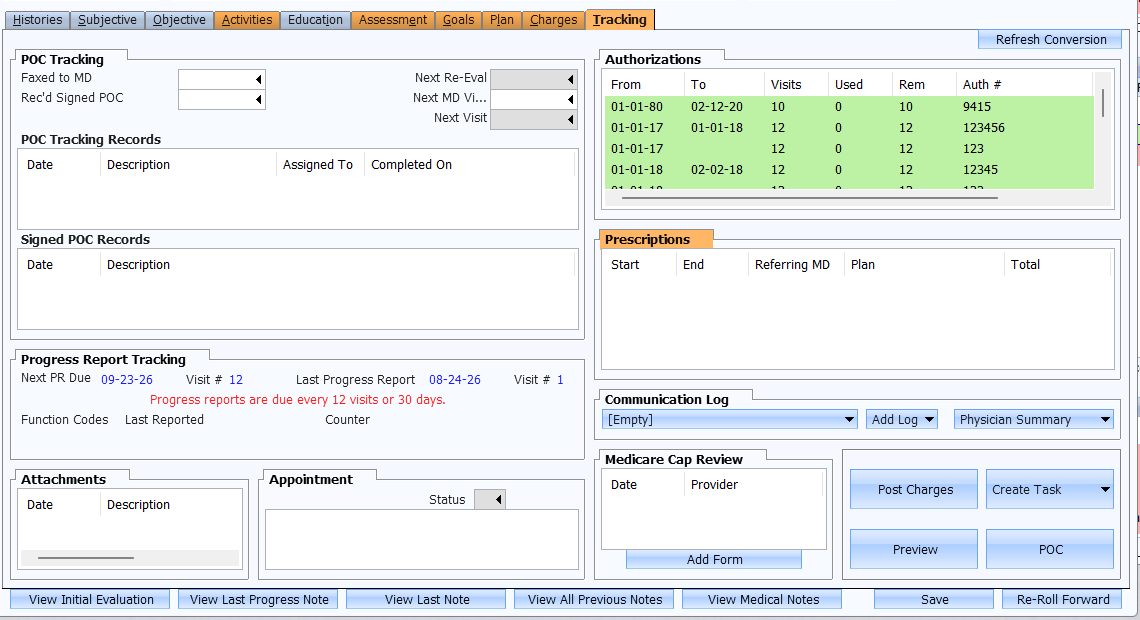
Task: Select the Tracking tab
Action: [x=619, y=20]
